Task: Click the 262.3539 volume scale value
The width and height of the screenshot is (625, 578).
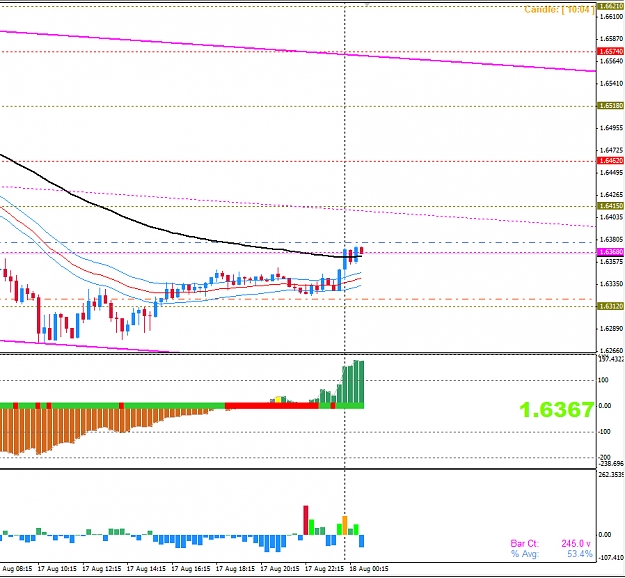Action: click(x=611, y=474)
